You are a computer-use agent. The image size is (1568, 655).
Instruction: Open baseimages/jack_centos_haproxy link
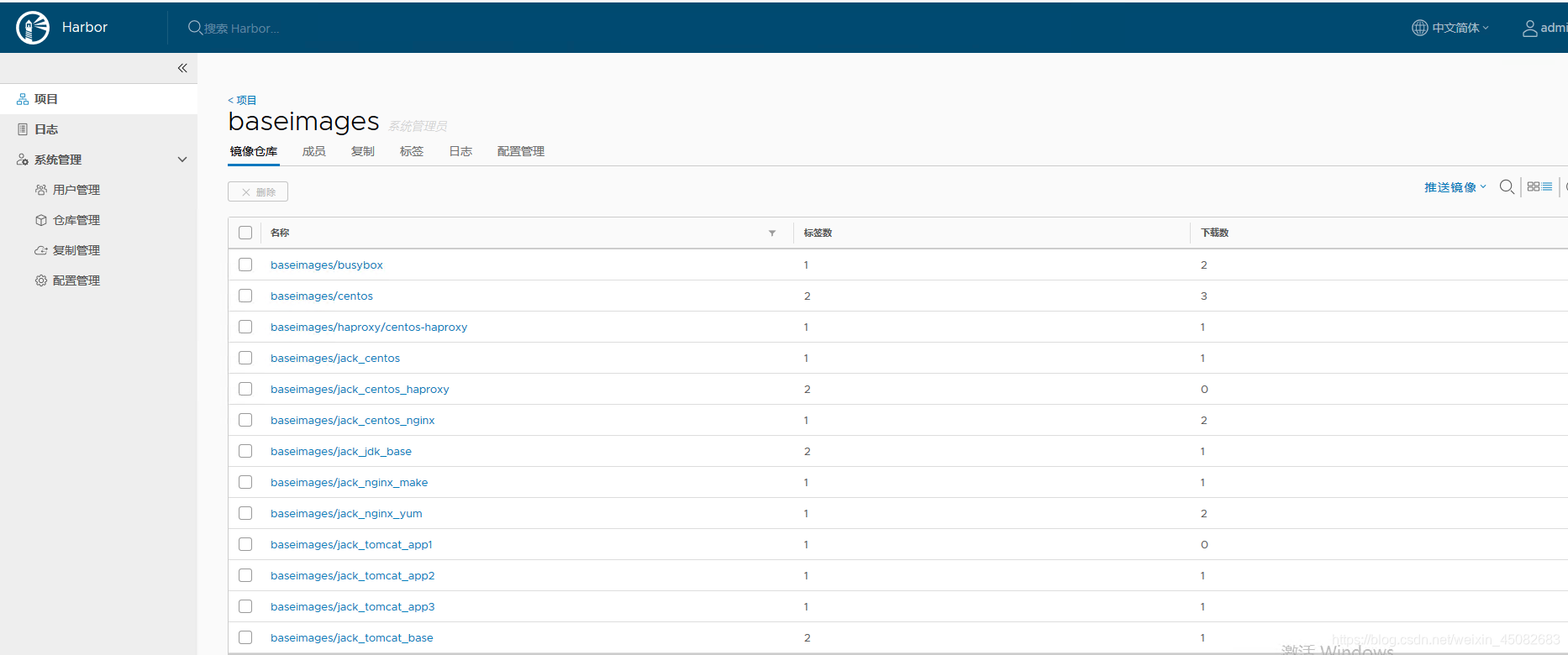point(360,389)
